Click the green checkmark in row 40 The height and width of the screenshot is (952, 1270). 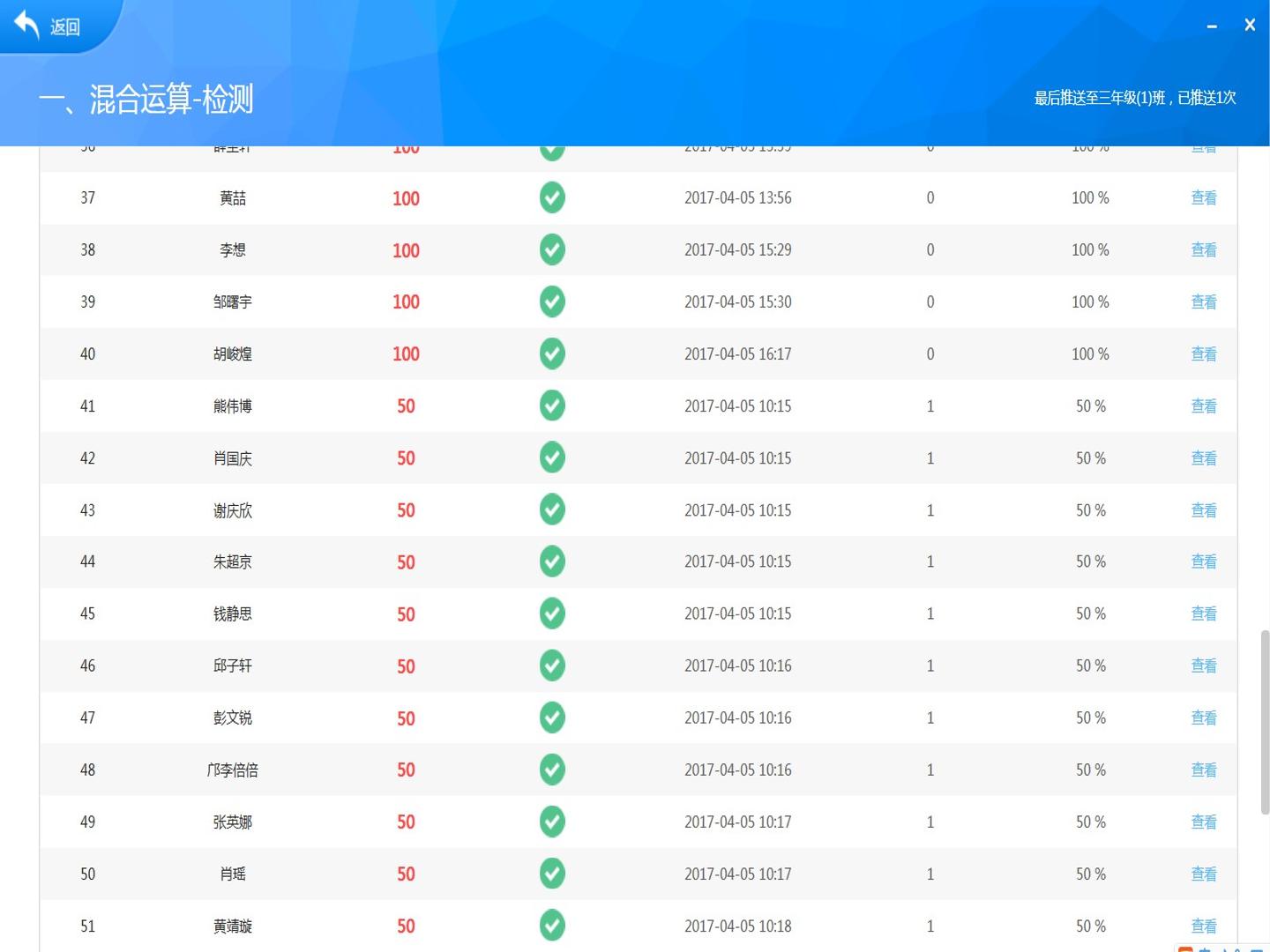(552, 353)
